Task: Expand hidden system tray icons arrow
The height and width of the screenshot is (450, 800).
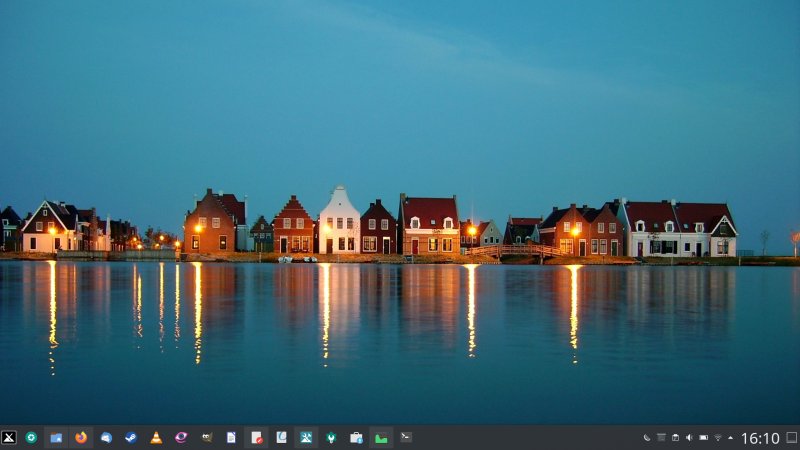Action: click(x=730, y=438)
